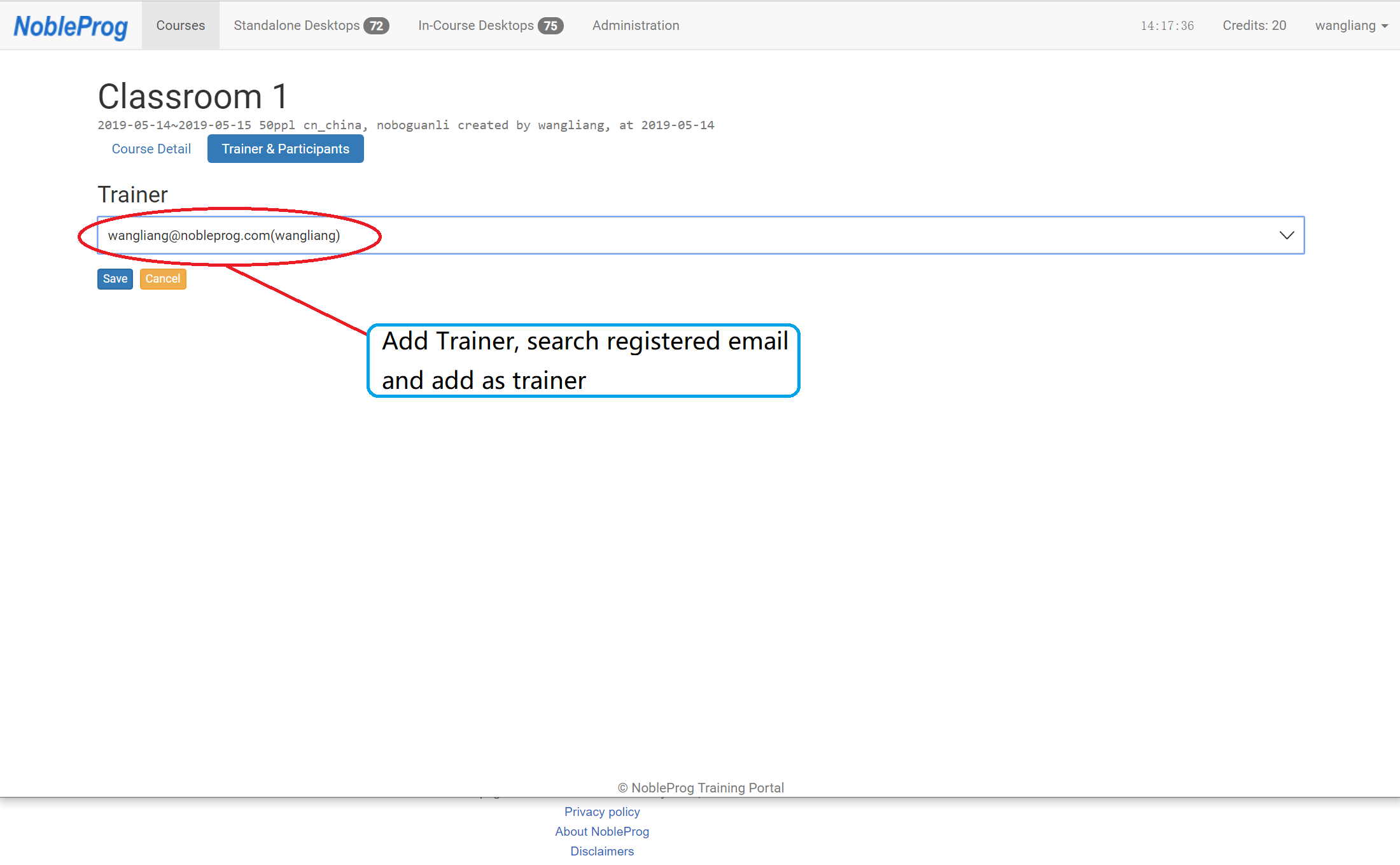Switch to the Course Detail tab
Screen dimensions: 1400x865
(151, 149)
